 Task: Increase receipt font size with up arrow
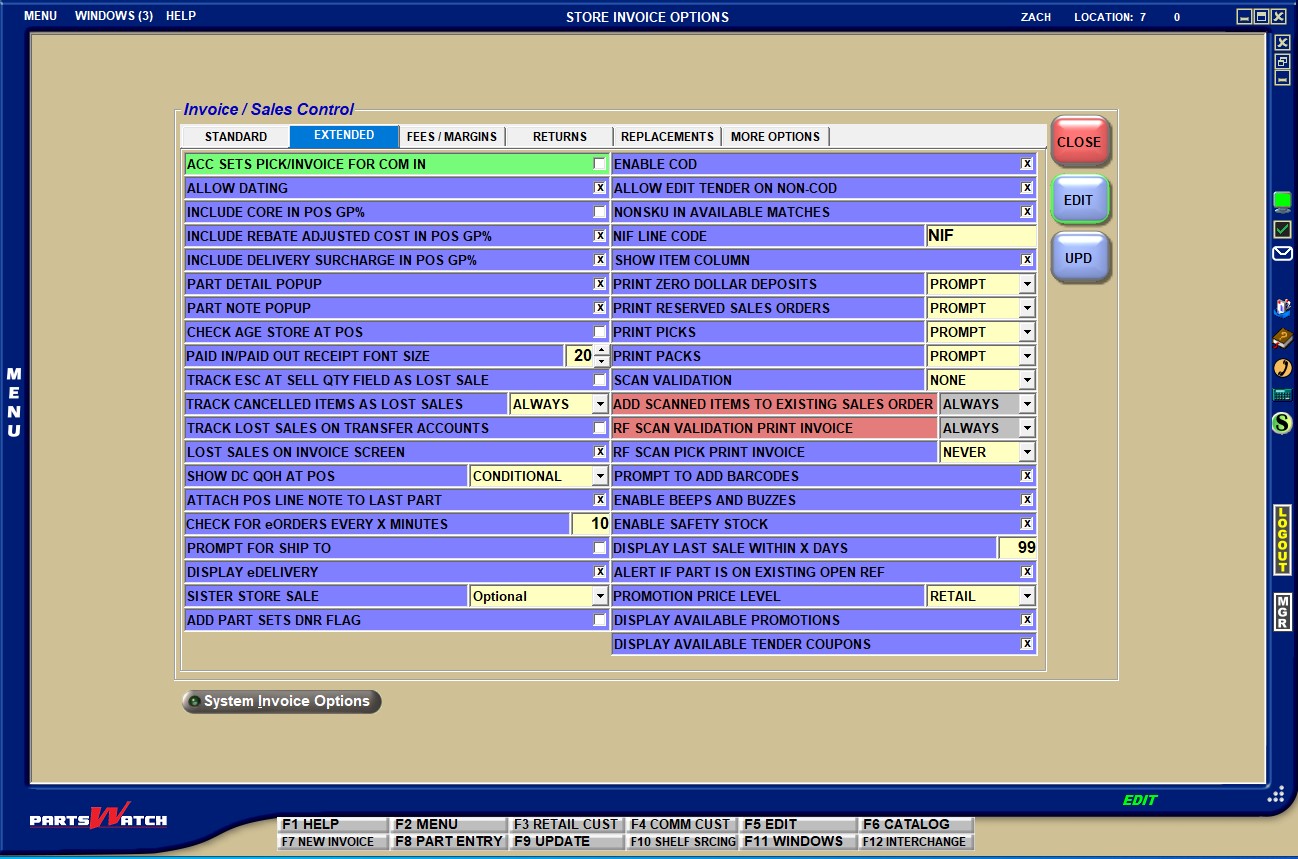tap(601, 350)
